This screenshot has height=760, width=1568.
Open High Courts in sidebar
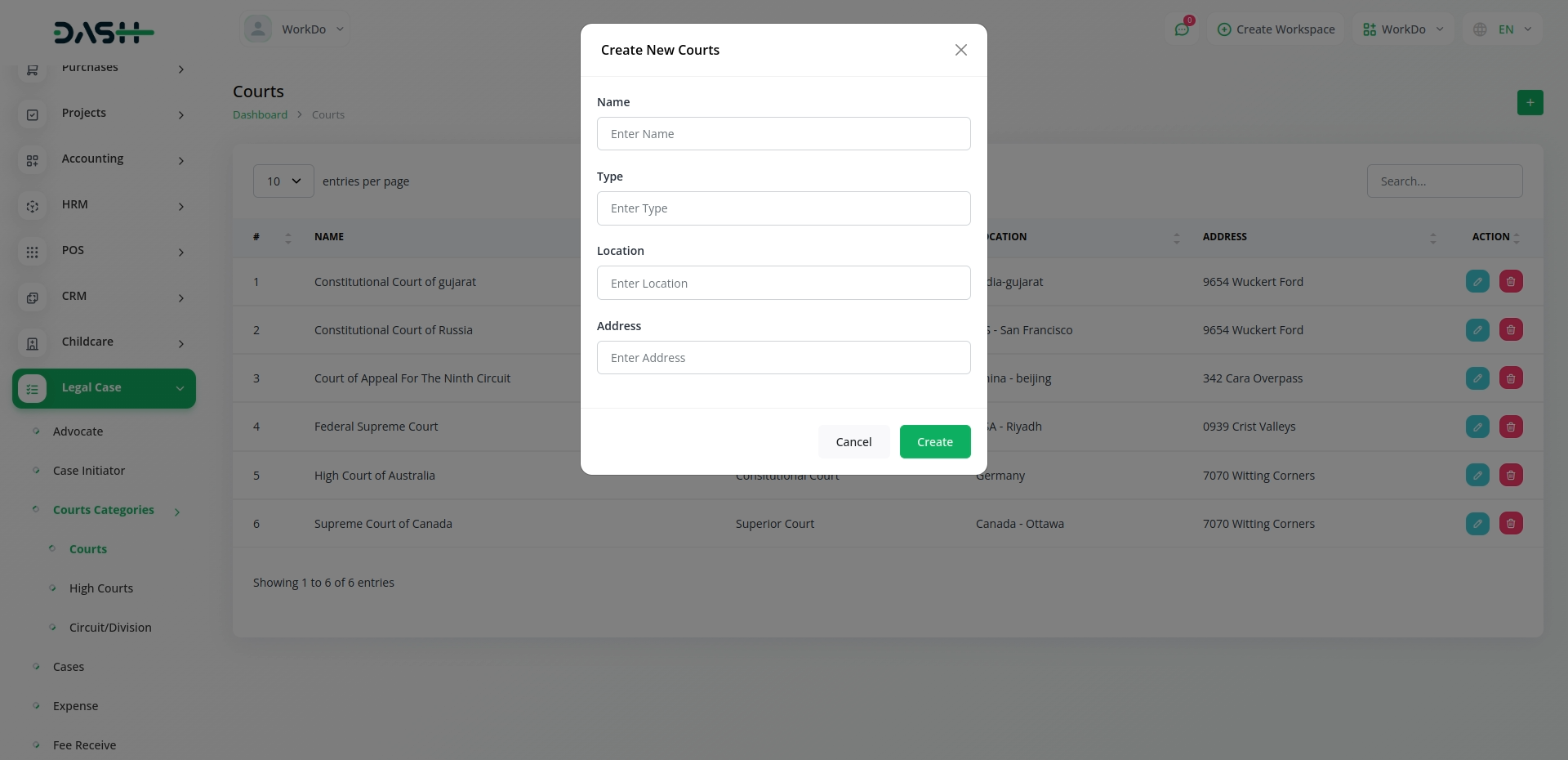[101, 588]
